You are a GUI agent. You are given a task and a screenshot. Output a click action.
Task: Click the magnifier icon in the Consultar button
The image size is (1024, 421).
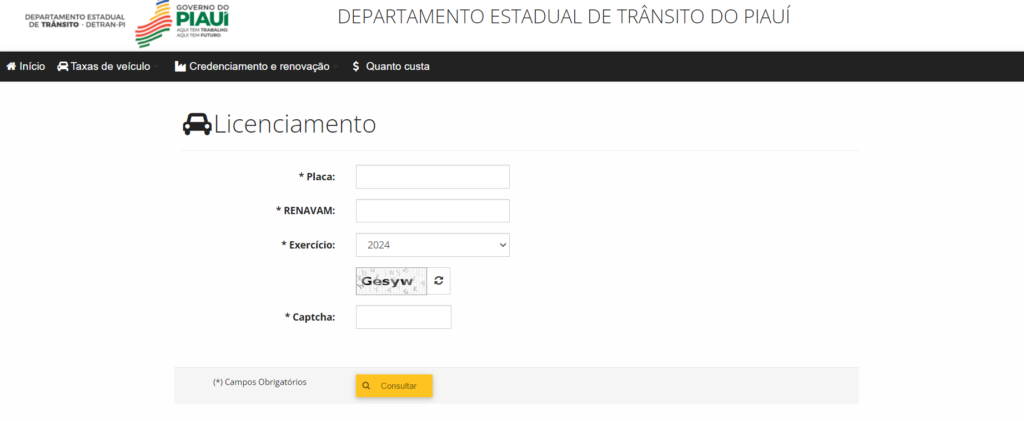click(x=367, y=385)
